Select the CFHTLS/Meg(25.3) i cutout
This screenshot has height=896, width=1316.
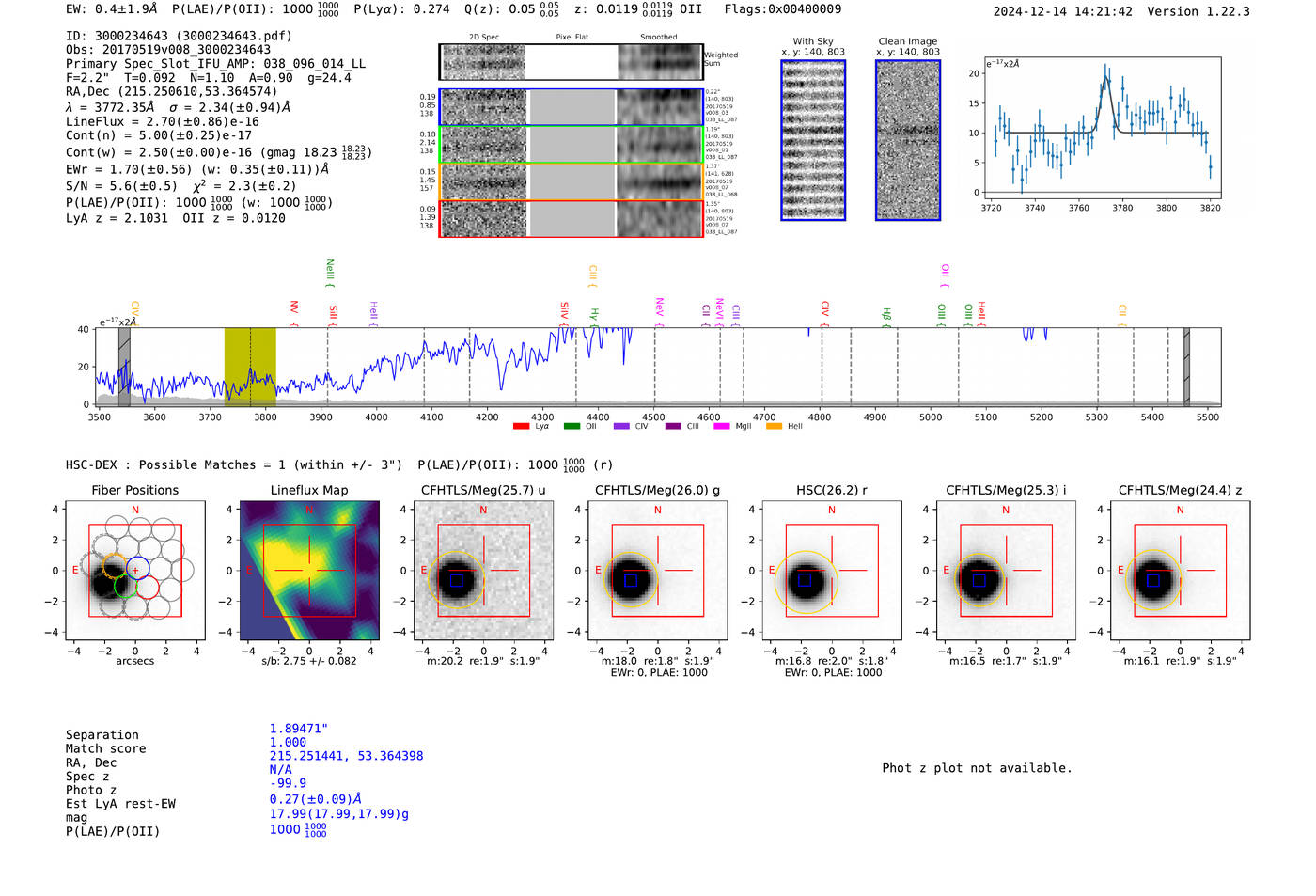(1006, 570)
